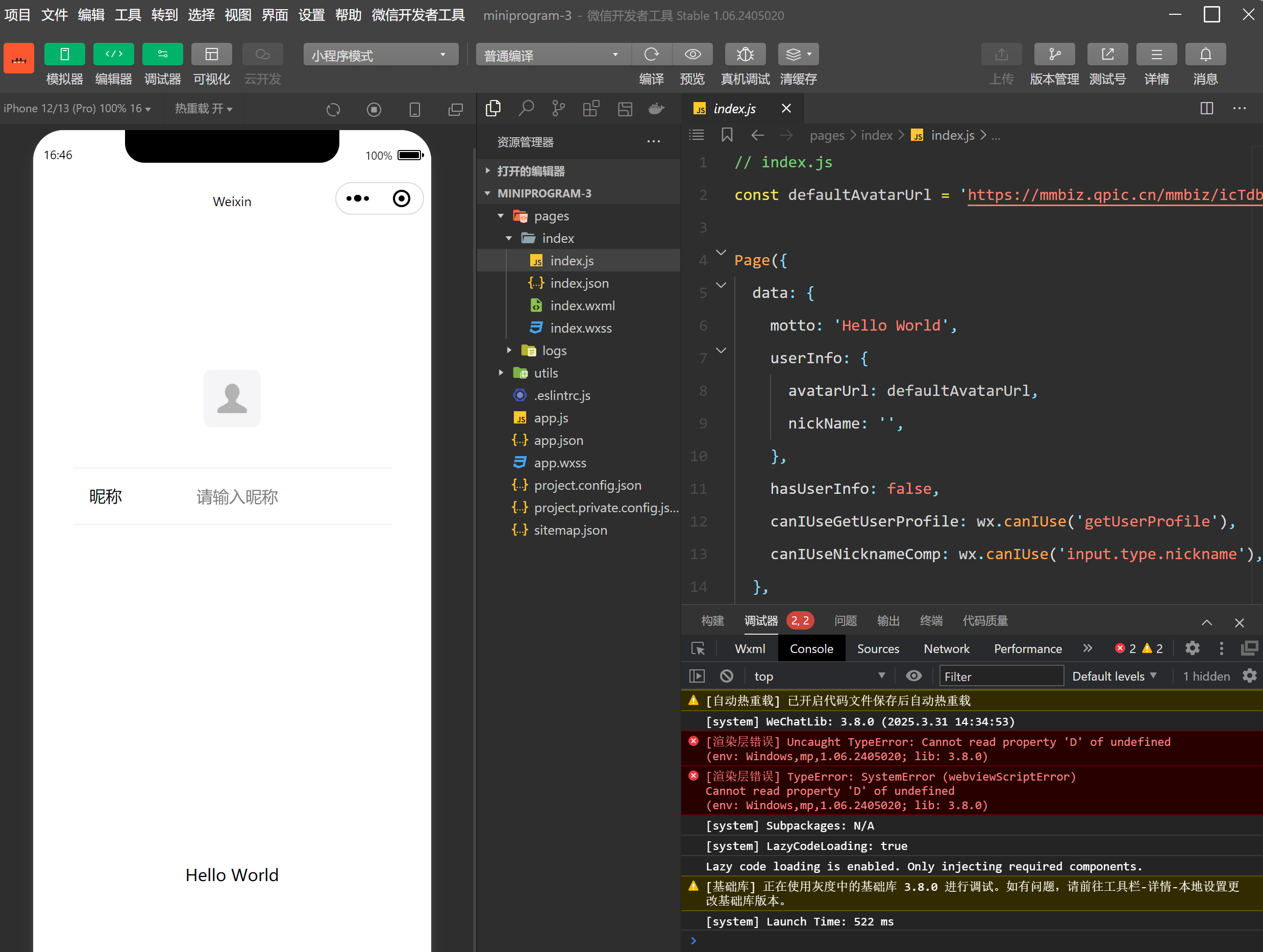The height and width of the screenshot is (952, 1263).
Task: Collapse the MINIPROGRAM-3 project root
Action: pyautogui.click(x=578, y=193)
